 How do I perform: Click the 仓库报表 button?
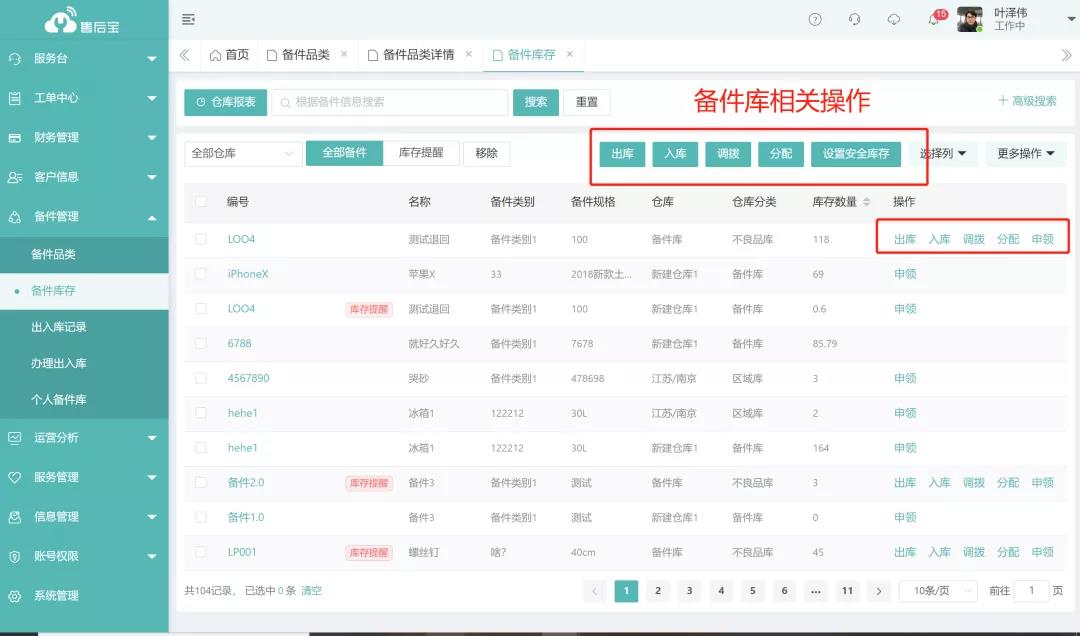coord(225,102)
